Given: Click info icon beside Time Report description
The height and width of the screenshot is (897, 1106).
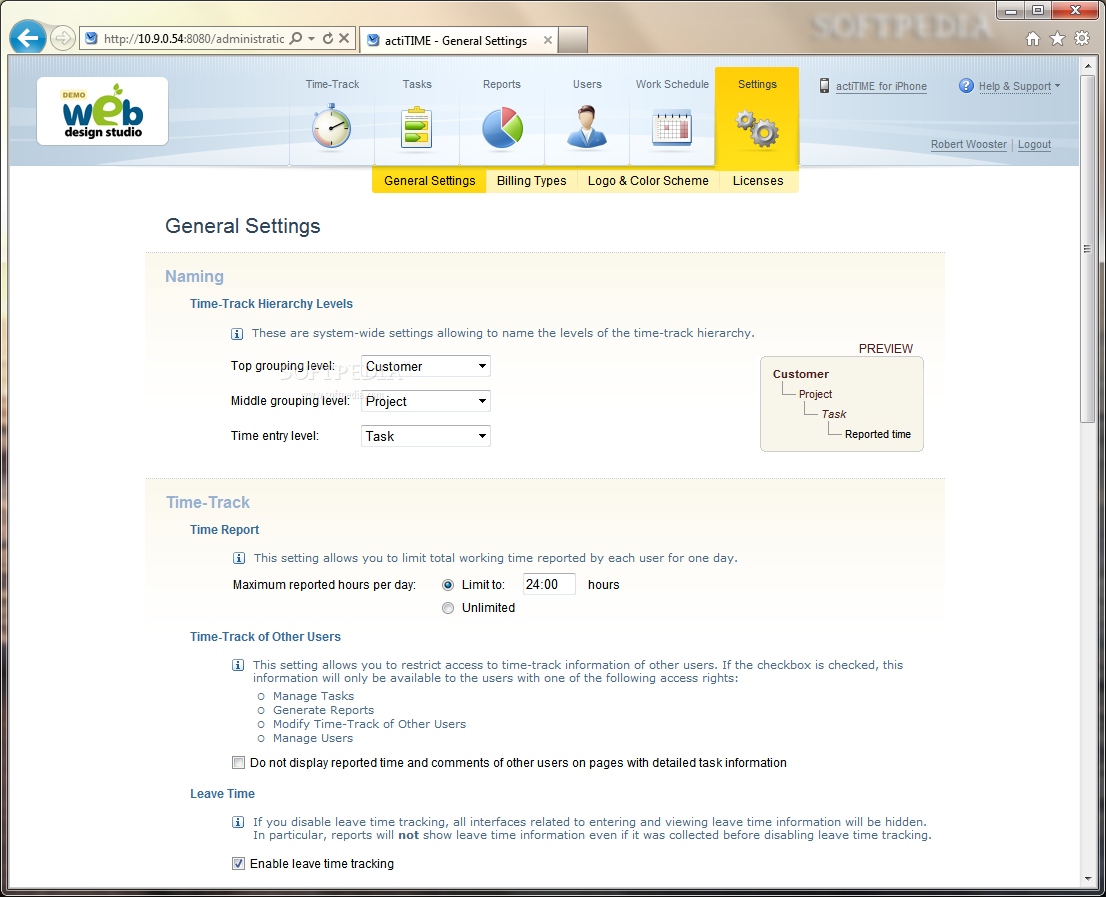Looking at the screenshot, I should coord(239,559).
